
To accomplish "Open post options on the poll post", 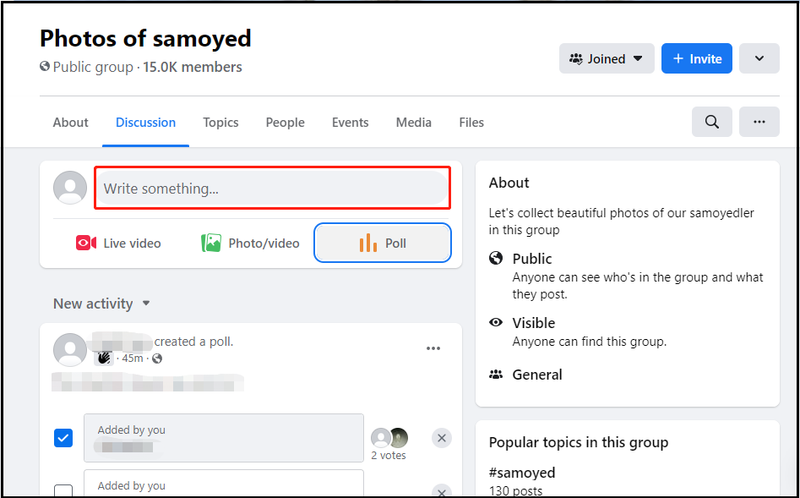I will [x=433, y=348].
